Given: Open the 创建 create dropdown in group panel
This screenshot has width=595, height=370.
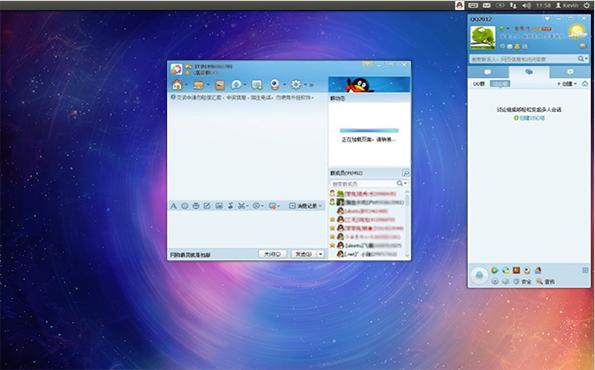Looking at the screenshot, I should point(567,83).
